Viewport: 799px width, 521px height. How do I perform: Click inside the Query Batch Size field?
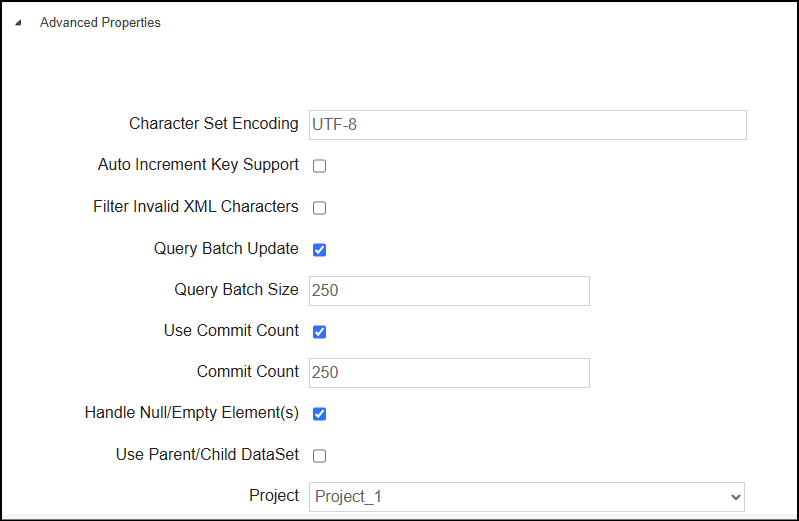click(x=449, y=291)
